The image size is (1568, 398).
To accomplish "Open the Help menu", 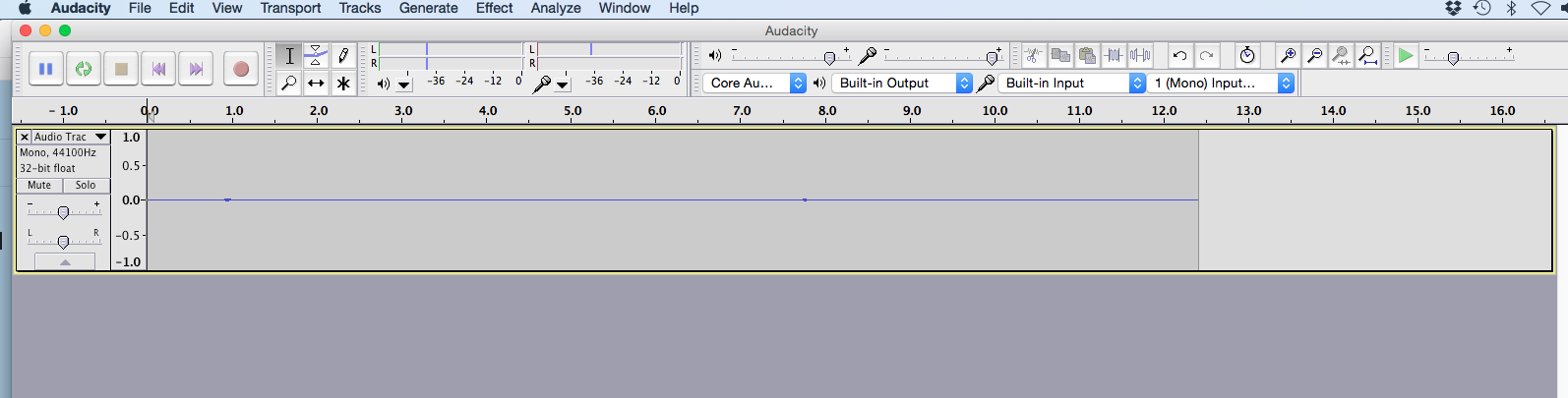I will (x=684, y=8).
